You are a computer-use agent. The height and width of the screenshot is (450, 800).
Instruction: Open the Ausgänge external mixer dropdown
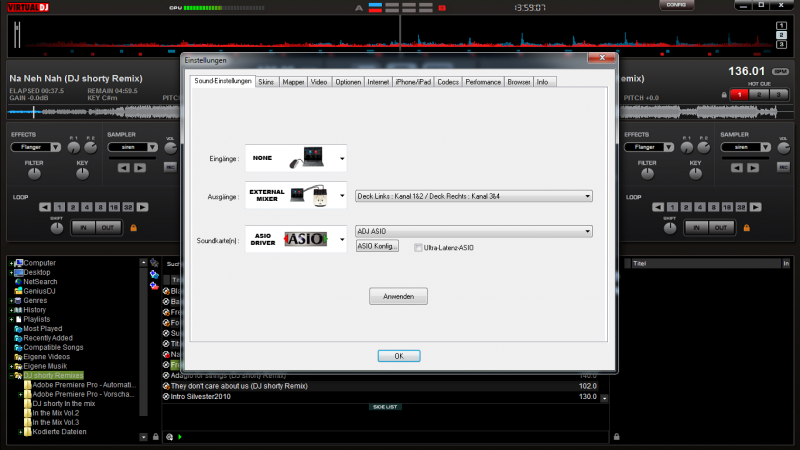(x=341, y=198)
